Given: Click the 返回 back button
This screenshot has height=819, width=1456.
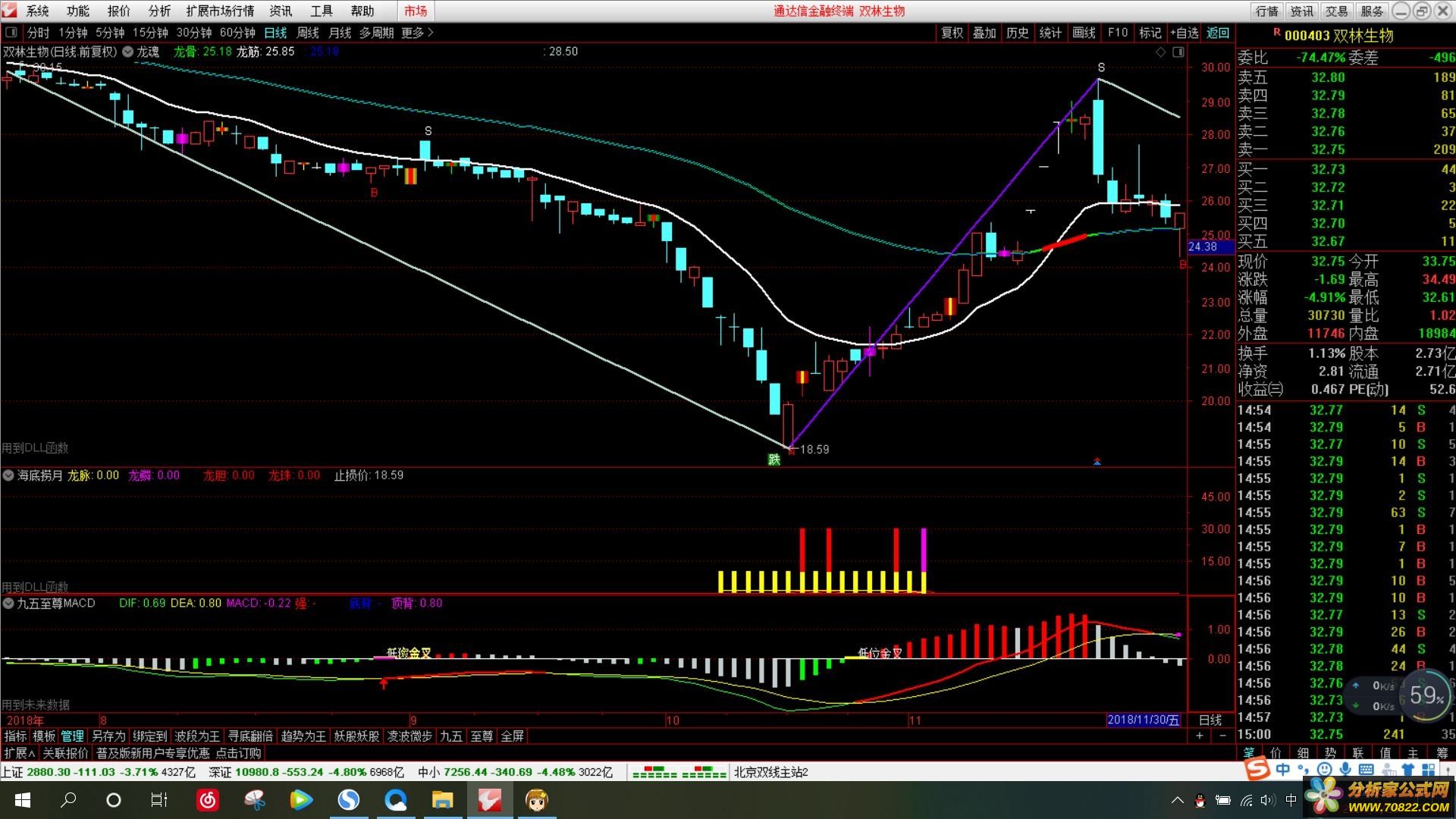Looking at the screenshot, I should [1218, 33].
